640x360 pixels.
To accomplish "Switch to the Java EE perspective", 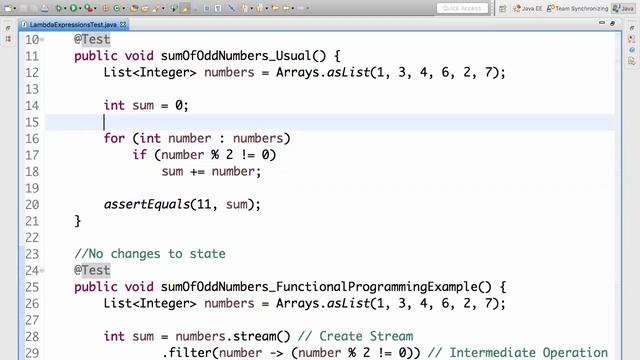I will point(528,8).
